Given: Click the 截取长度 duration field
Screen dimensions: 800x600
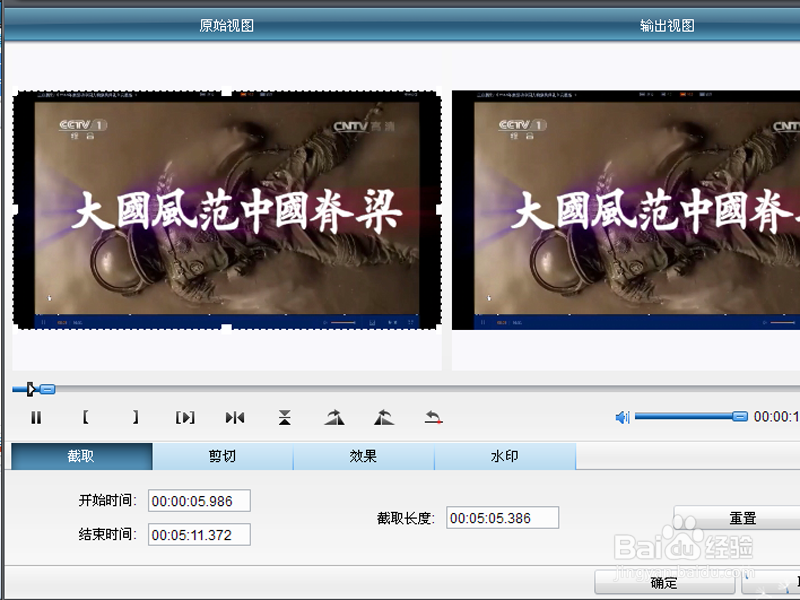Looking at the screenshot, I should tap(503, 518).
